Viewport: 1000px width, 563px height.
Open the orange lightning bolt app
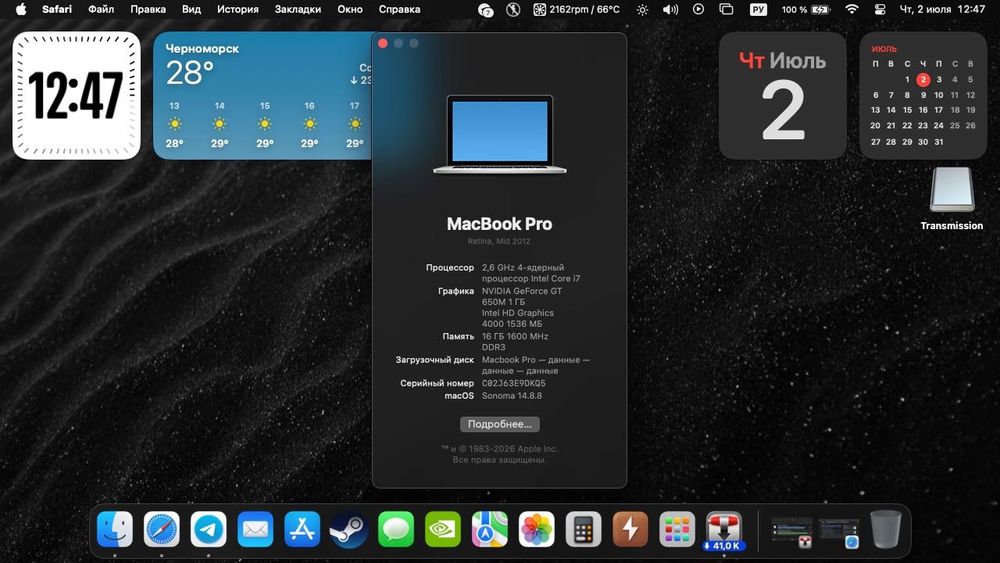pyautogui.click(x=630, y=529)
